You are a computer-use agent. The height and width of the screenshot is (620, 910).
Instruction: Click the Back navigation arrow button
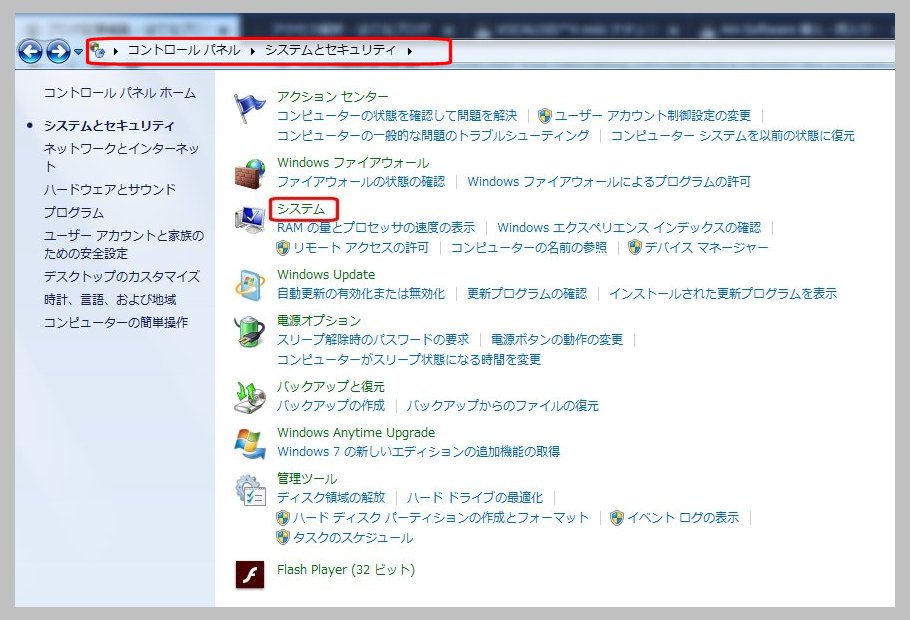(30, 52)
